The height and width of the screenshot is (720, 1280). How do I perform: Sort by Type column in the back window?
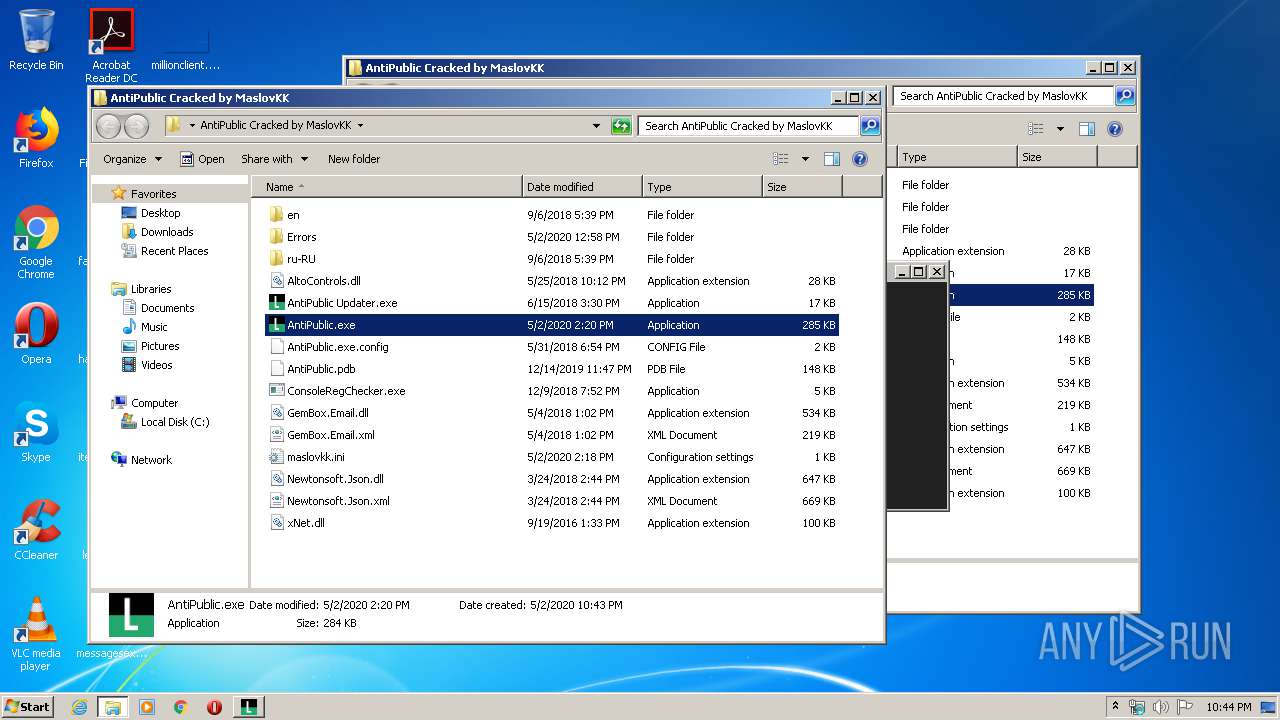pyautogui.click(x=957, y=157)
